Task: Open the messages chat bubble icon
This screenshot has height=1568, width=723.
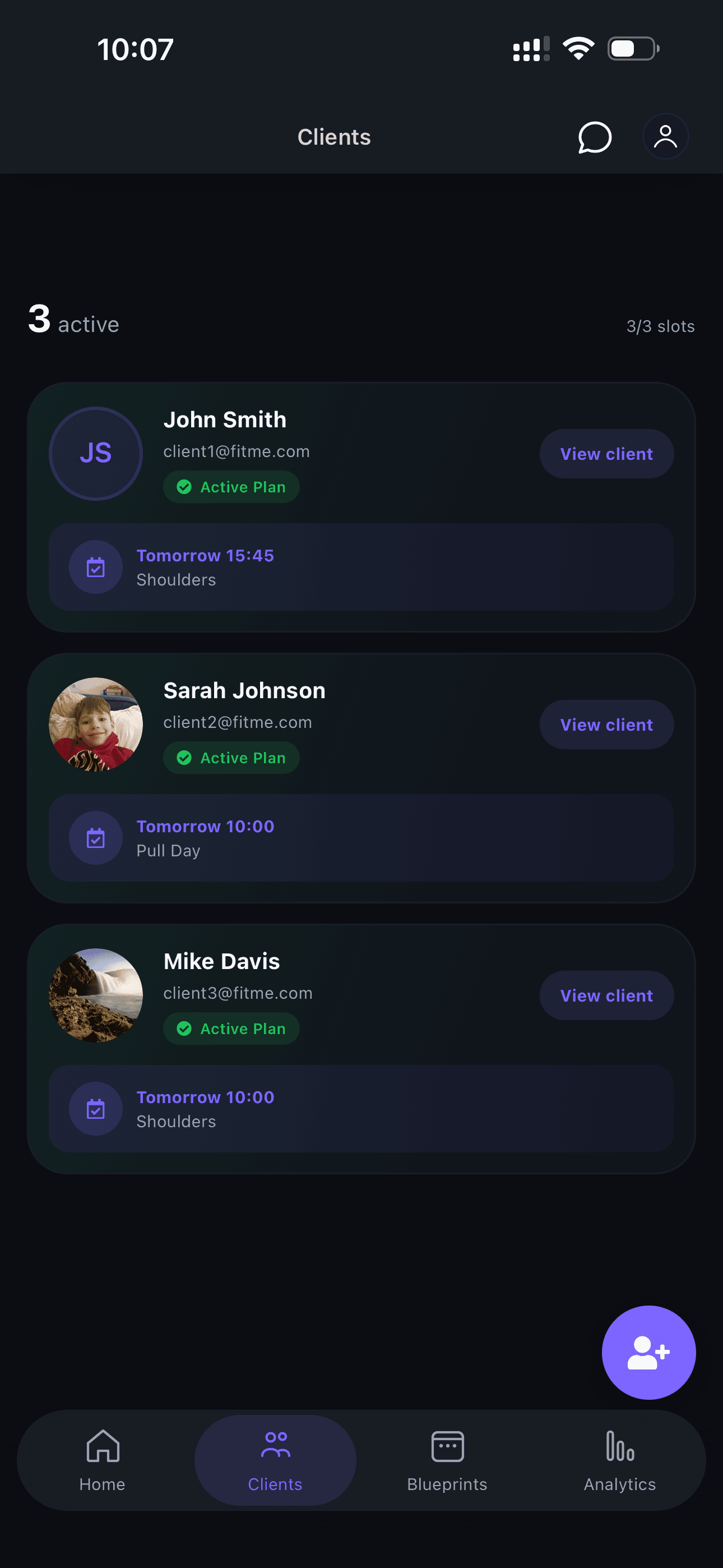Action: 594,137
